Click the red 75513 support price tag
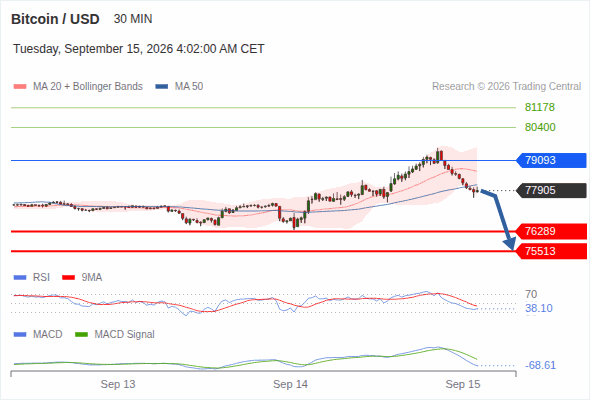Screen dimensions: 590x400 pos(551,251)
